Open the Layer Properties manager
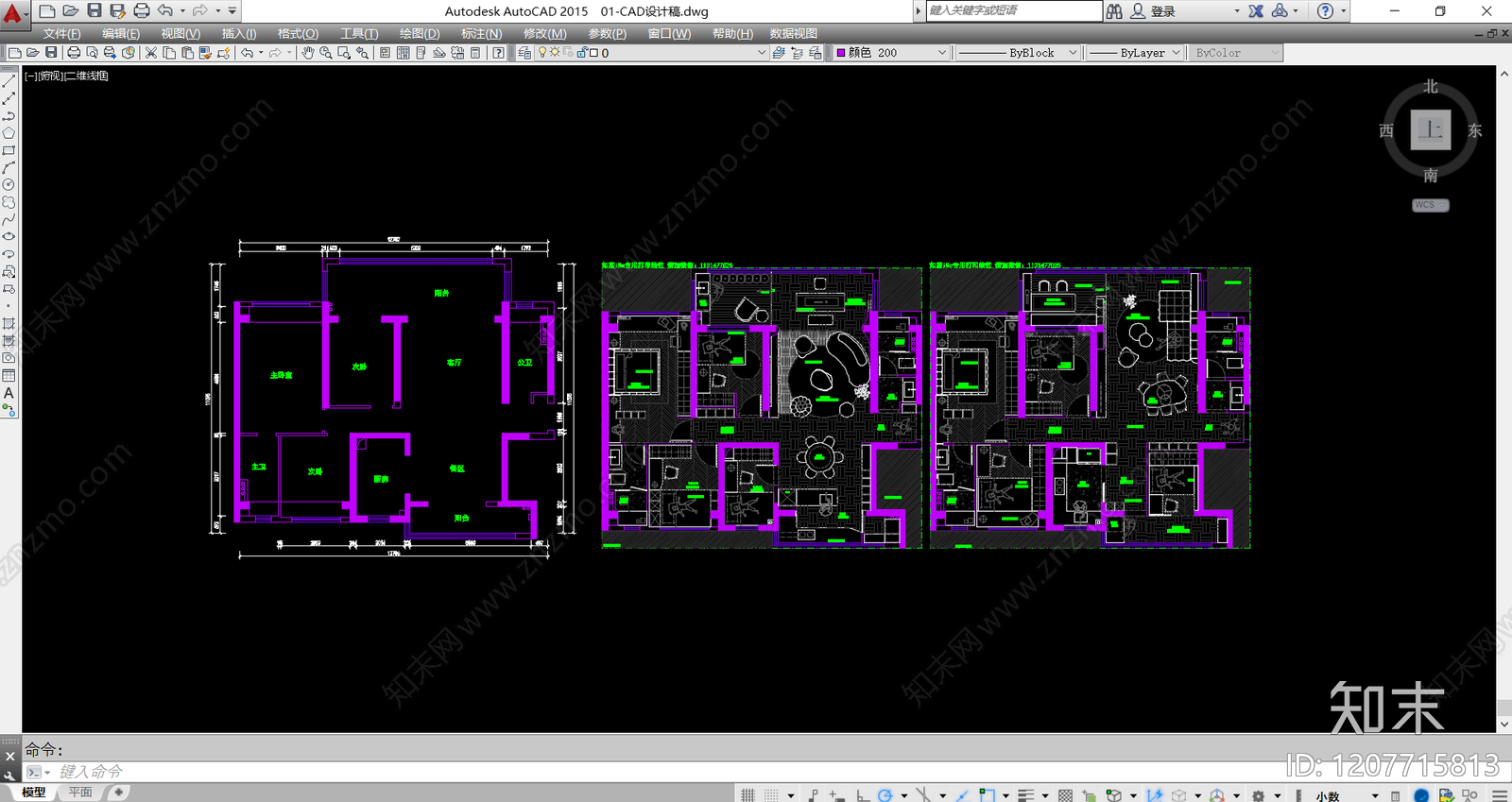Screen dimensions: 1512x802 524,53
